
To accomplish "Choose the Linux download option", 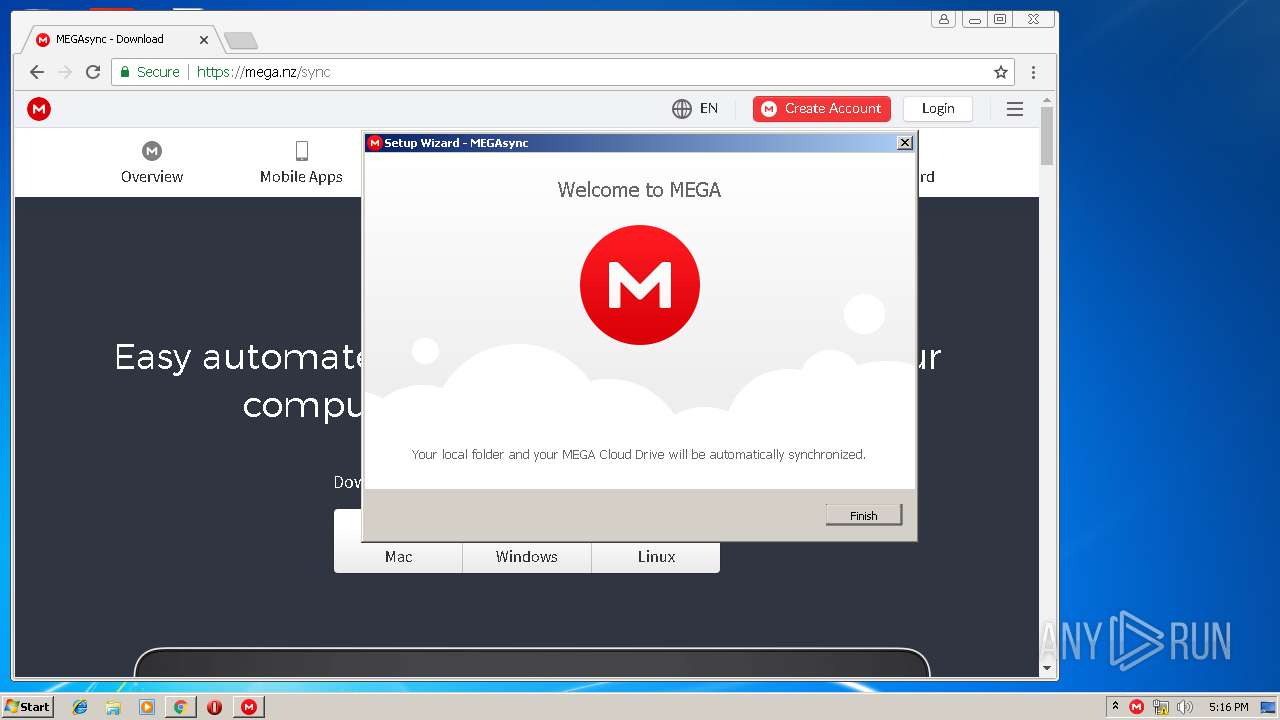I will pos(656,557).
